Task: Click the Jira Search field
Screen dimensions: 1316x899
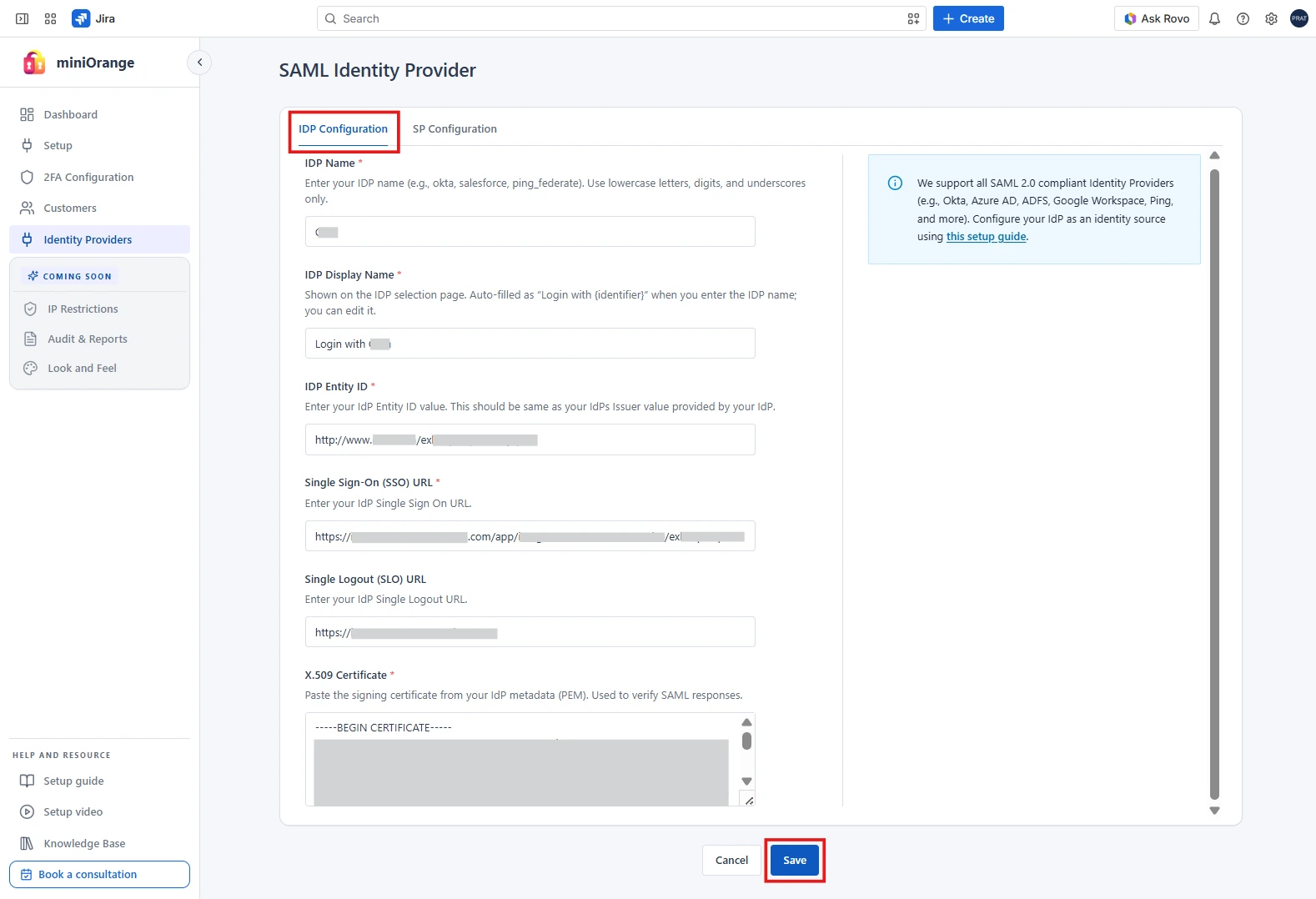Action: [x=621, y=18]
